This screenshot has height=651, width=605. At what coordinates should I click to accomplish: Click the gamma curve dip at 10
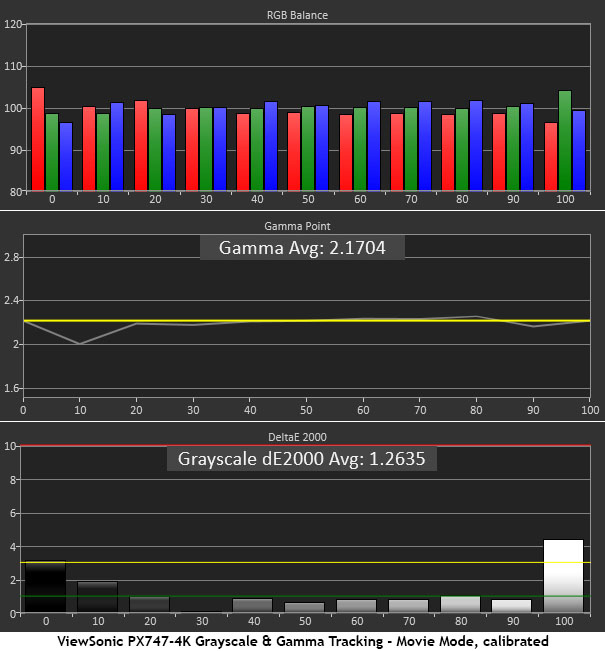pyautogui.click(x=79, y=343)
